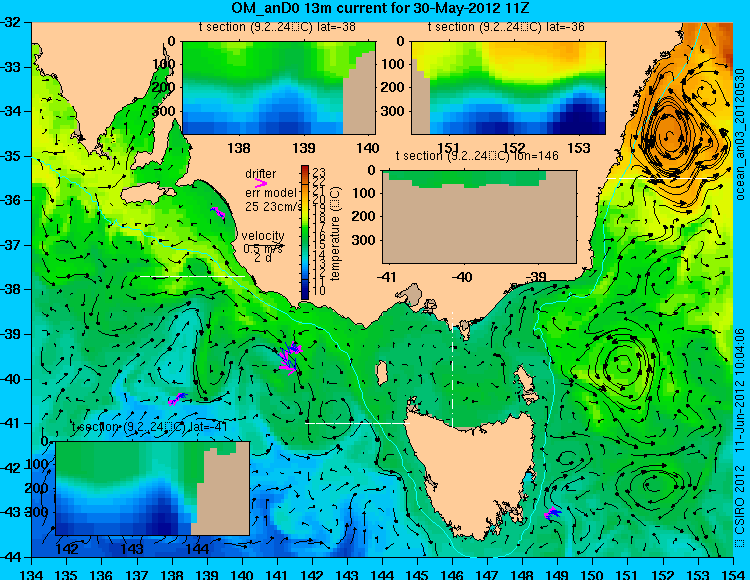Click the white section line at latitude -41
Image resolution: width=750 pixels, height=580 pixels.
(358, 423)
